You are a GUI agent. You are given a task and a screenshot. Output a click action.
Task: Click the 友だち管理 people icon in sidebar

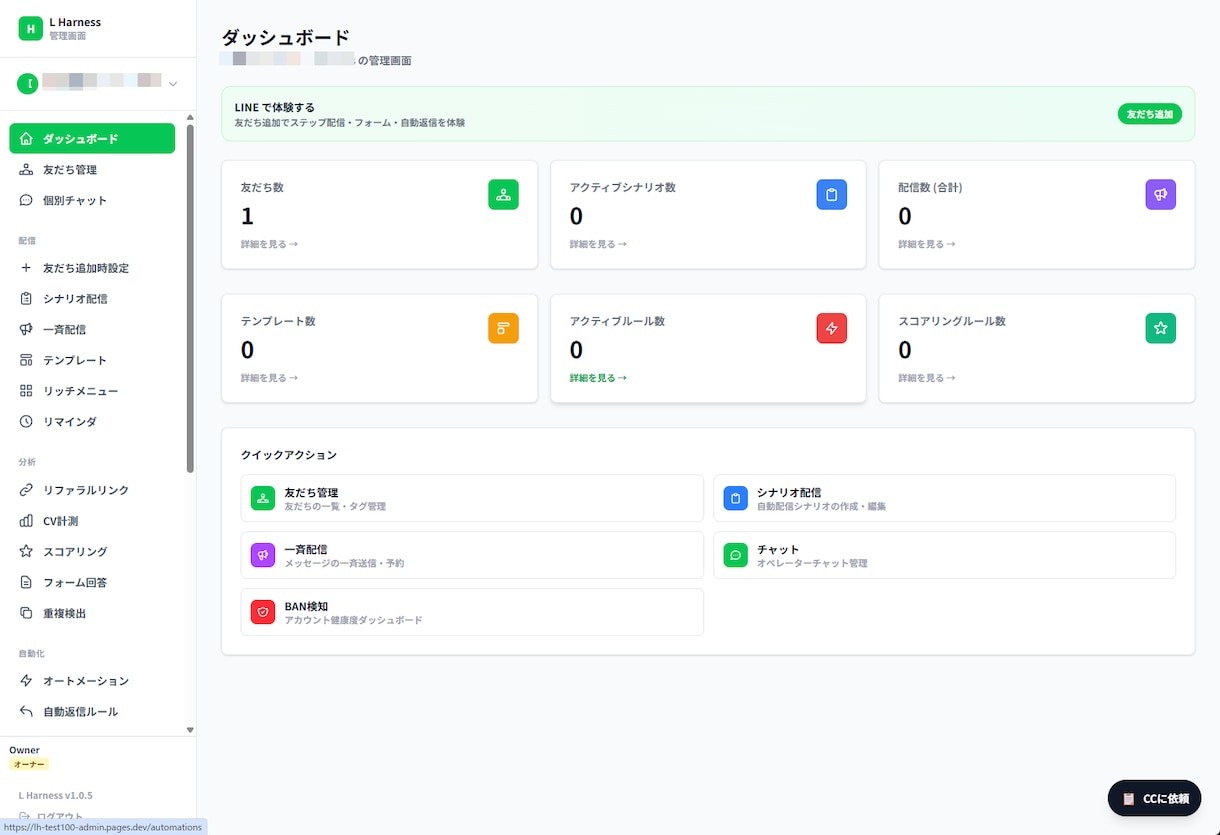(26, 170)
